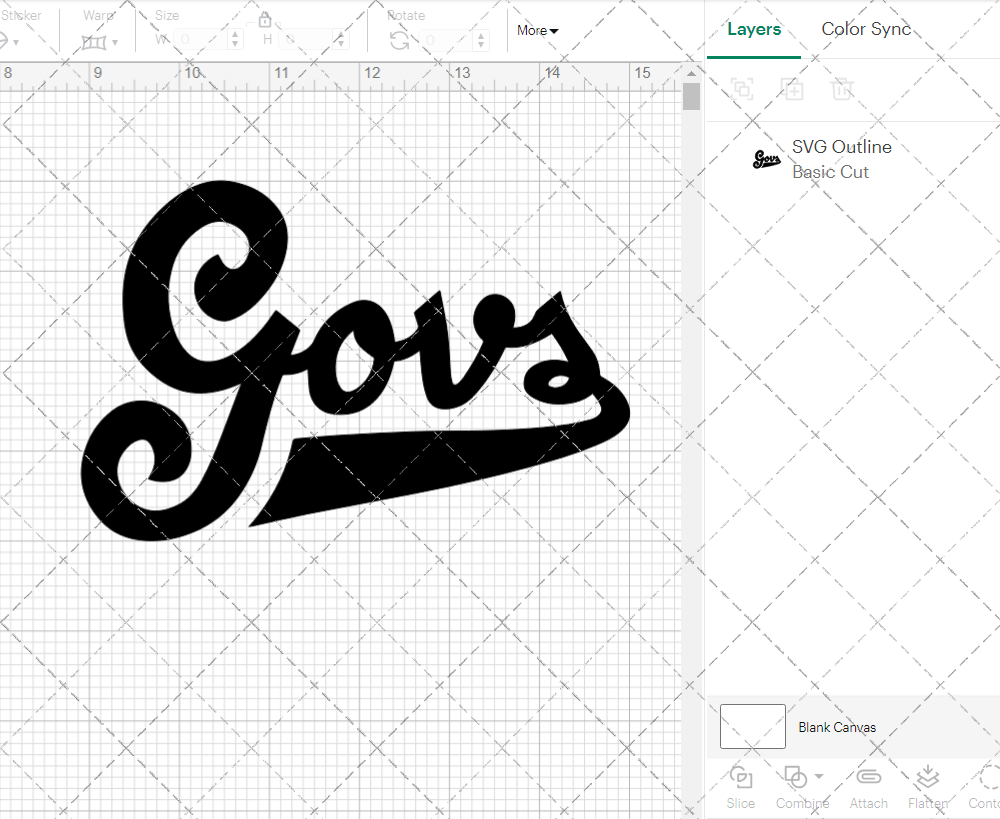
Task: Click the Blank Canvas label
Action: coord(837,727)
